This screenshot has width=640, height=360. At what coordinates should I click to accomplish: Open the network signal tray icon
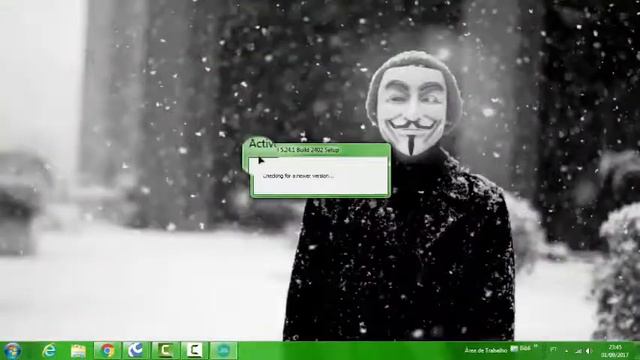click(578, 351)
